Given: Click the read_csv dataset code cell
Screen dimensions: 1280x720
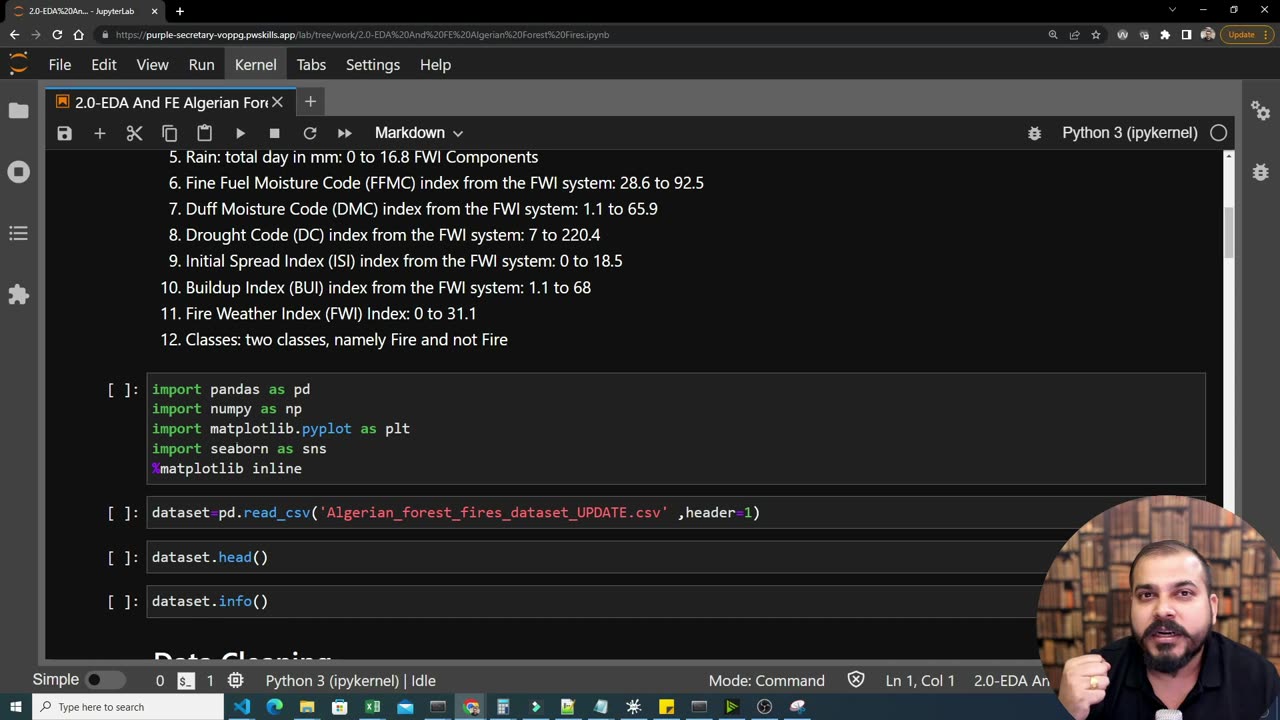Looking at the screenshot, I should pyautogui.click(x=676, y=513).
